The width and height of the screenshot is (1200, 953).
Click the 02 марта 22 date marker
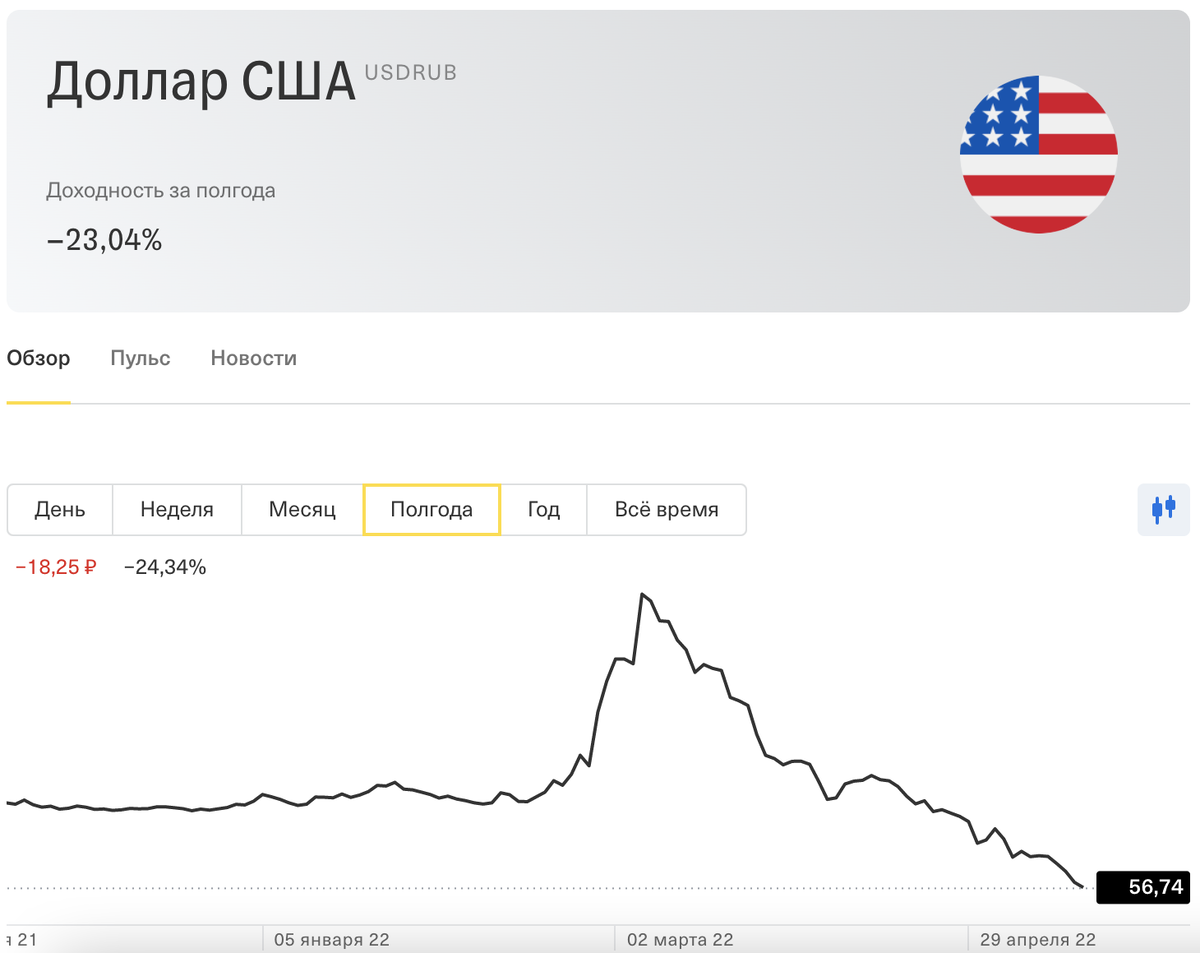[680, 940]
